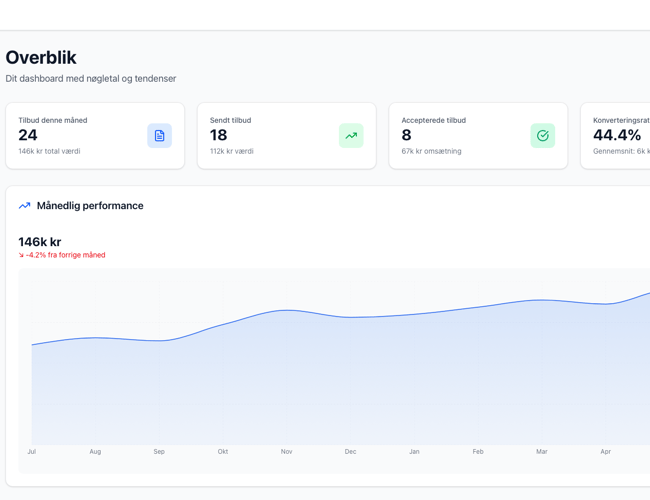
Task: Click the red down arrow before -4.2%
Action: pos(21,255)
